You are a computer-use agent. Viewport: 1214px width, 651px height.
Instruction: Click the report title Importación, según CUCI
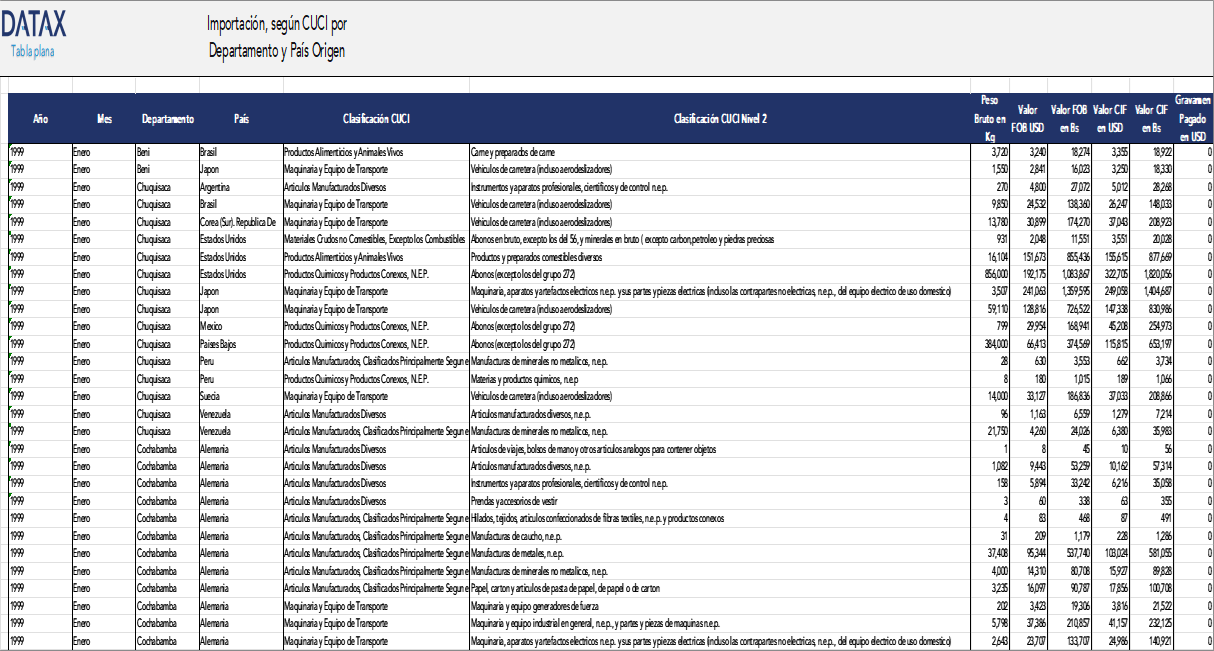coord(277,23)
